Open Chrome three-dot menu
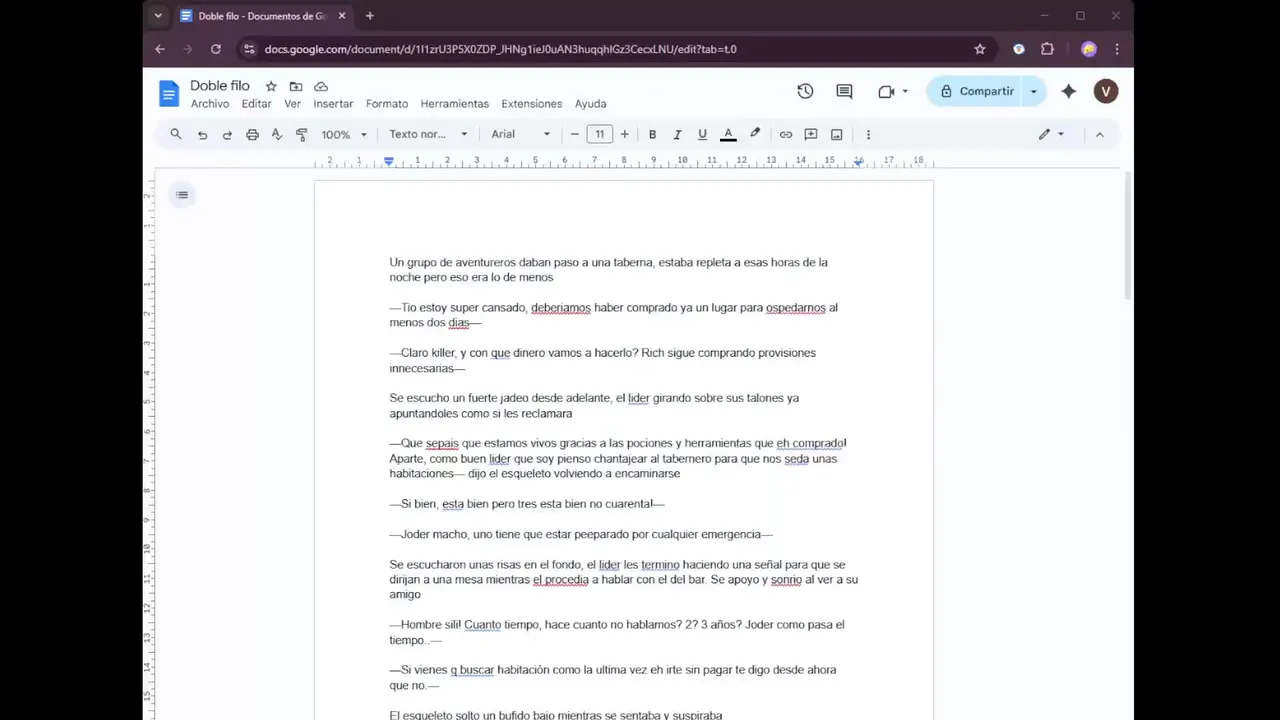 (x=1117, y=49)
